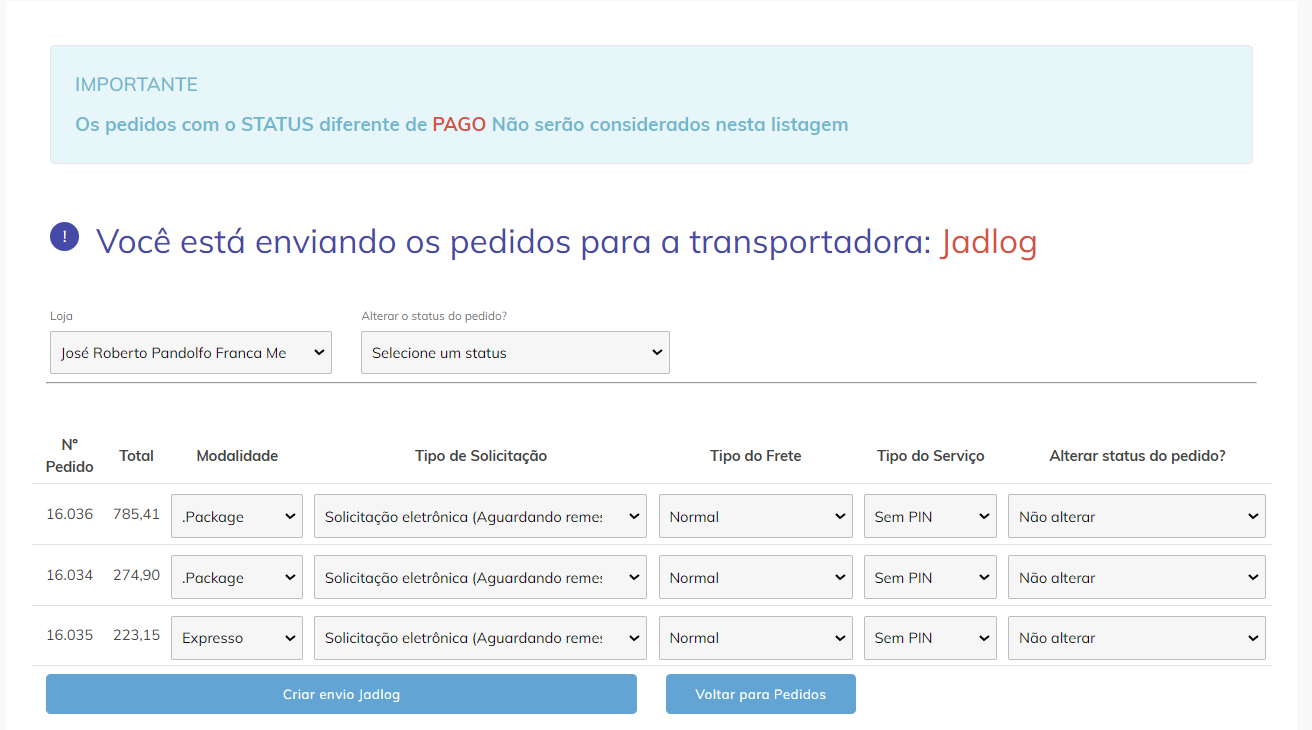Click the 'Voltar para Pedidos' button
The width and height of the screenshot is (1312, 730).
click(x=760, y=693)
